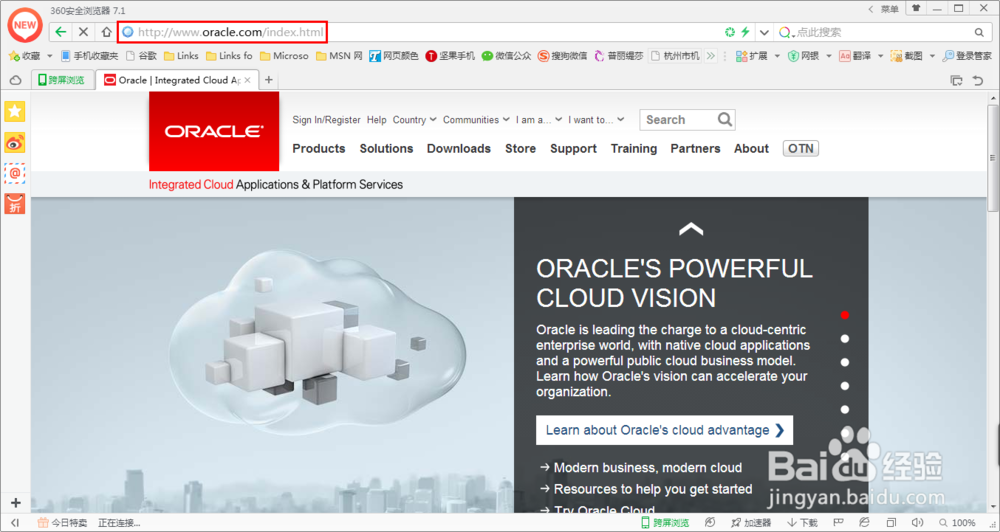The height and width of the screenshot is (532, 1000).
Task: Select the fifth carousel dot
Action: 845,409
